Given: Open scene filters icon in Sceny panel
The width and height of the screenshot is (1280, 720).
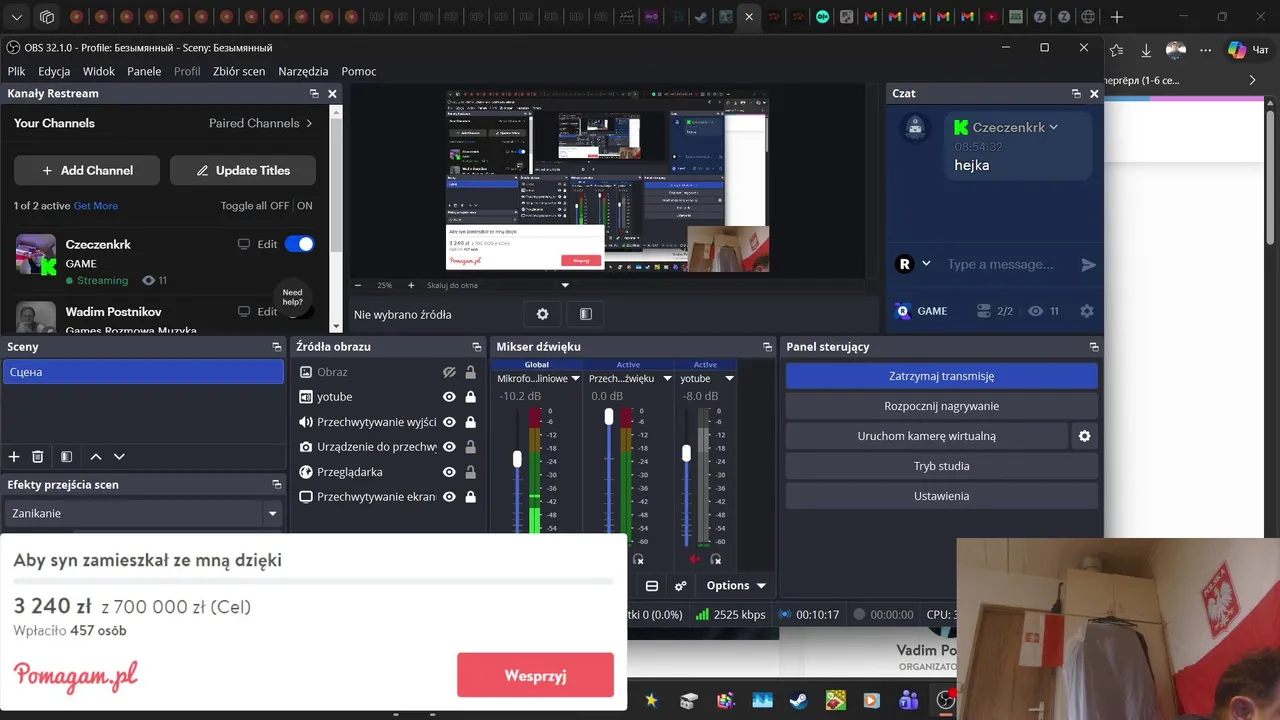Looking at the screenshot, I should click(x=66, y=457).
